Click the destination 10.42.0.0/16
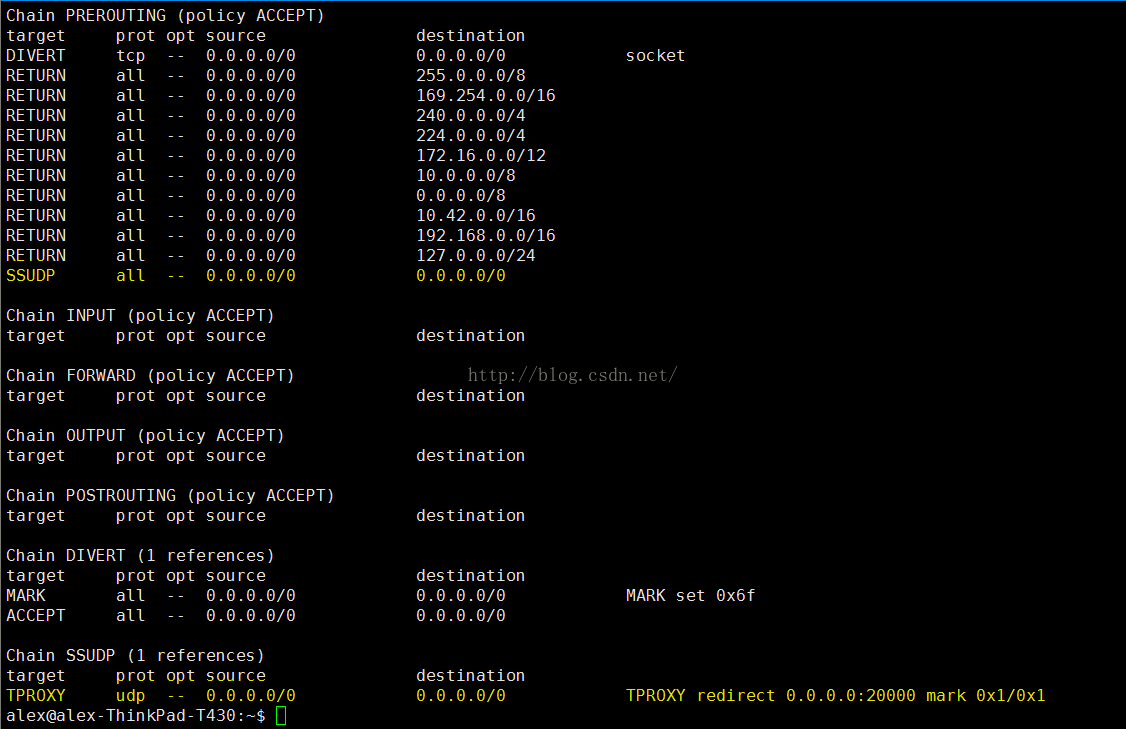 (x=475, y=216)
